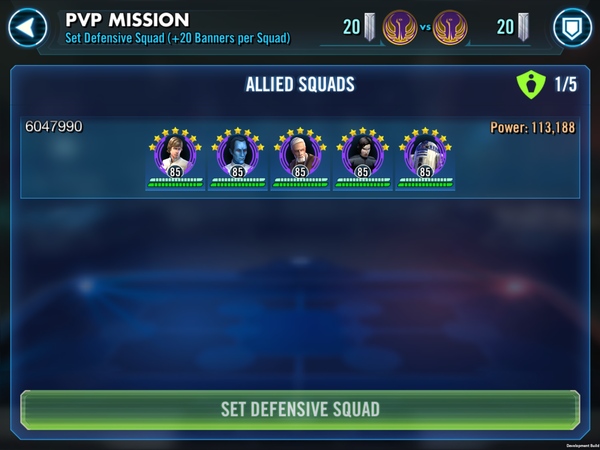Tap the green squad shield icon
This screenshot has height=450, width=600.
click(531, 84)
